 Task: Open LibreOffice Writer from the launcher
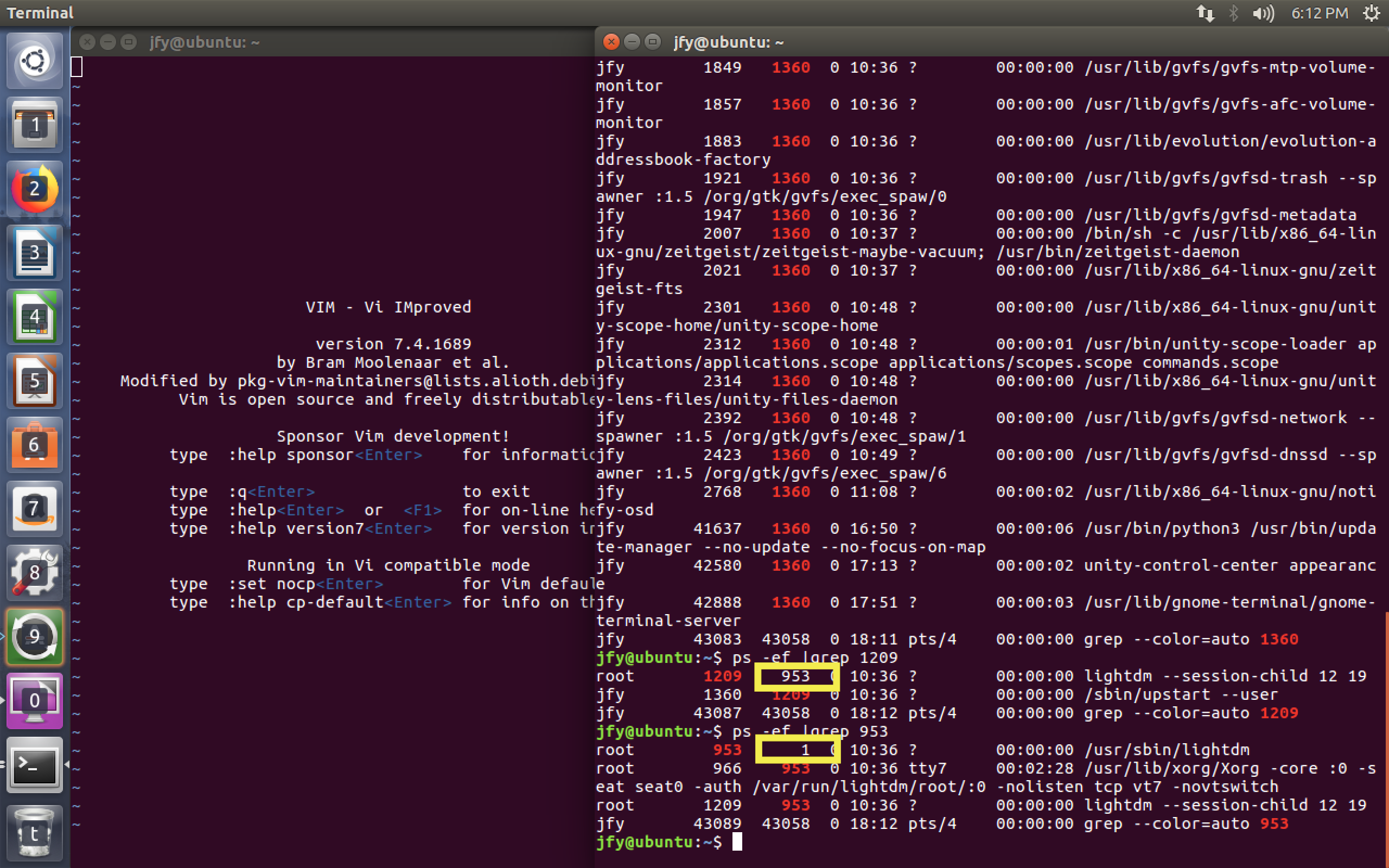tap(34, 253)
